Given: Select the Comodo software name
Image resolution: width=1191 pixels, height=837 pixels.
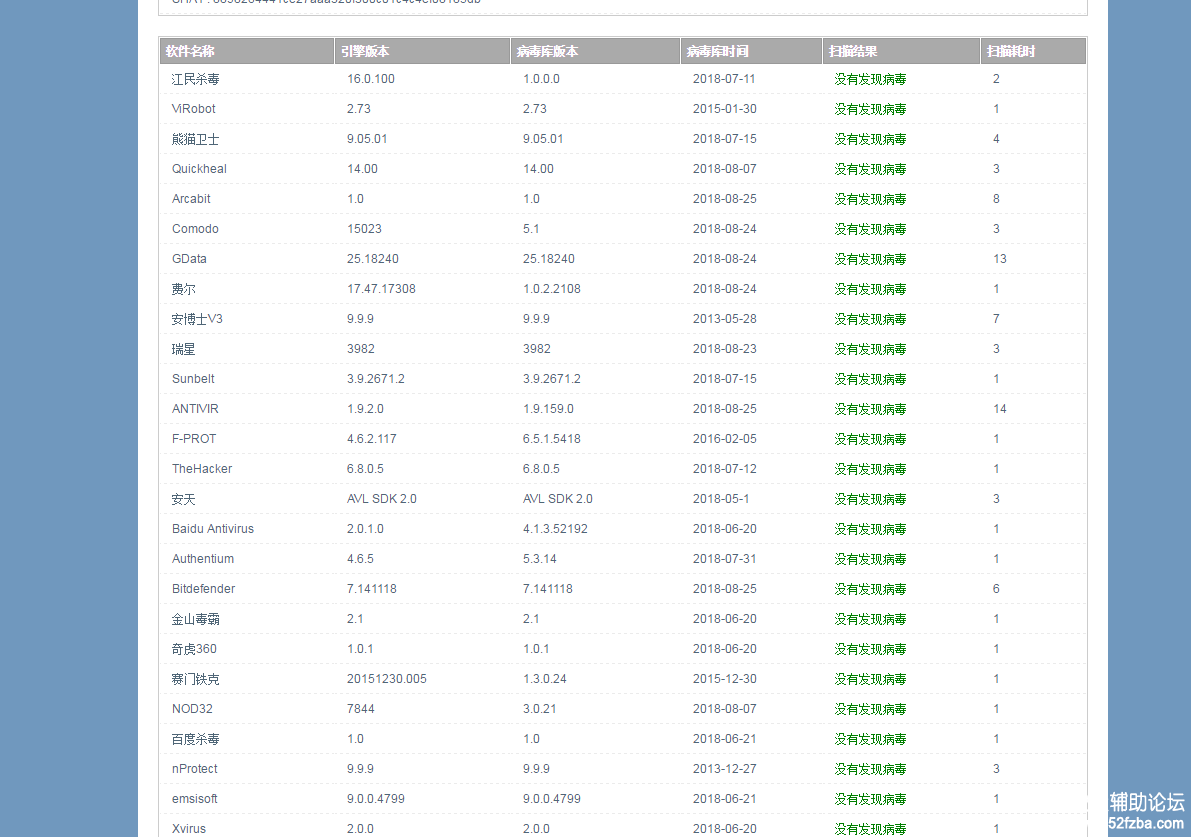Looking at the screenshot, I should coord(195,229).
